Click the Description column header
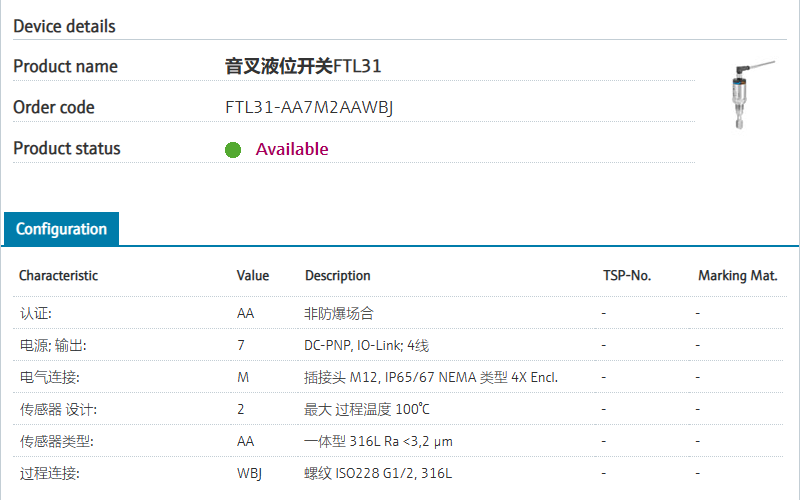This screenshot has width=801, height=500. 337,276
